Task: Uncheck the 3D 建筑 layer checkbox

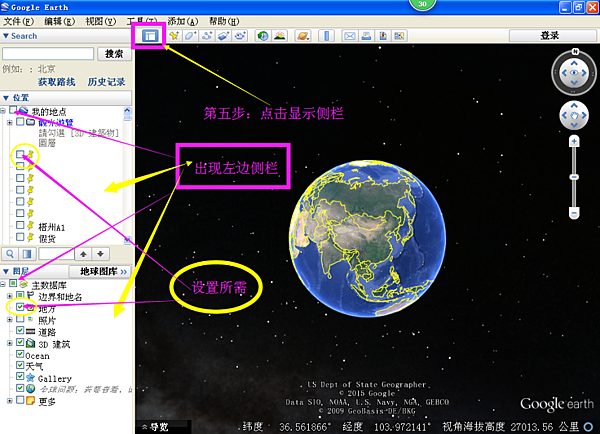Action: pyautogui.click(x=20, y=343)
